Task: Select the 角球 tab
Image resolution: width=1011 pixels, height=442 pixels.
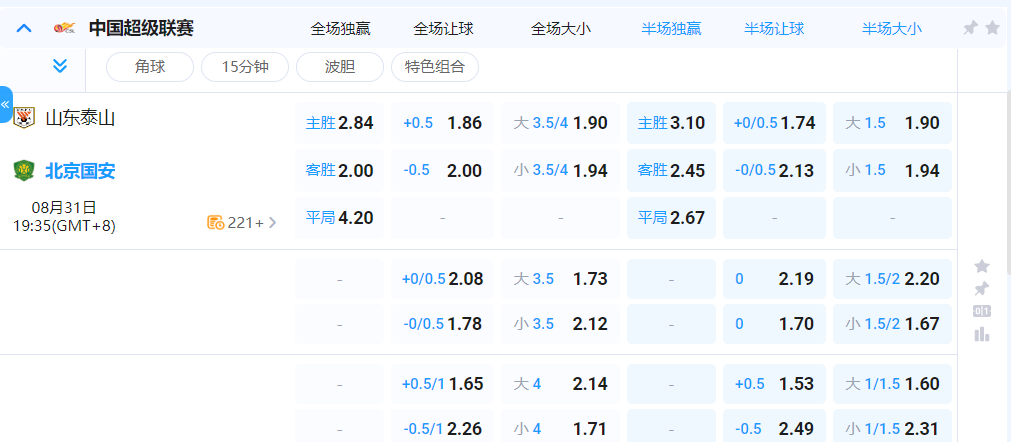Action: pyautogui.click(x=149, y=67)
